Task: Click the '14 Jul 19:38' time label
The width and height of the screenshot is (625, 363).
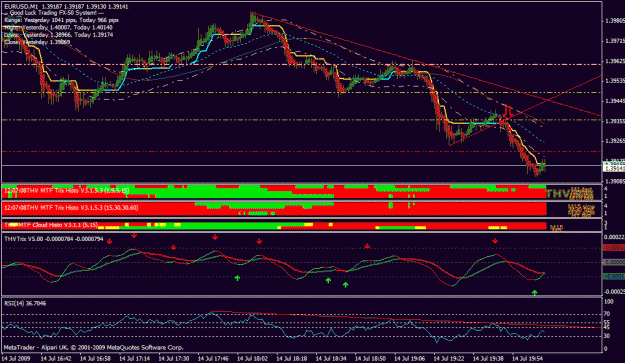Action: [488, 358]
